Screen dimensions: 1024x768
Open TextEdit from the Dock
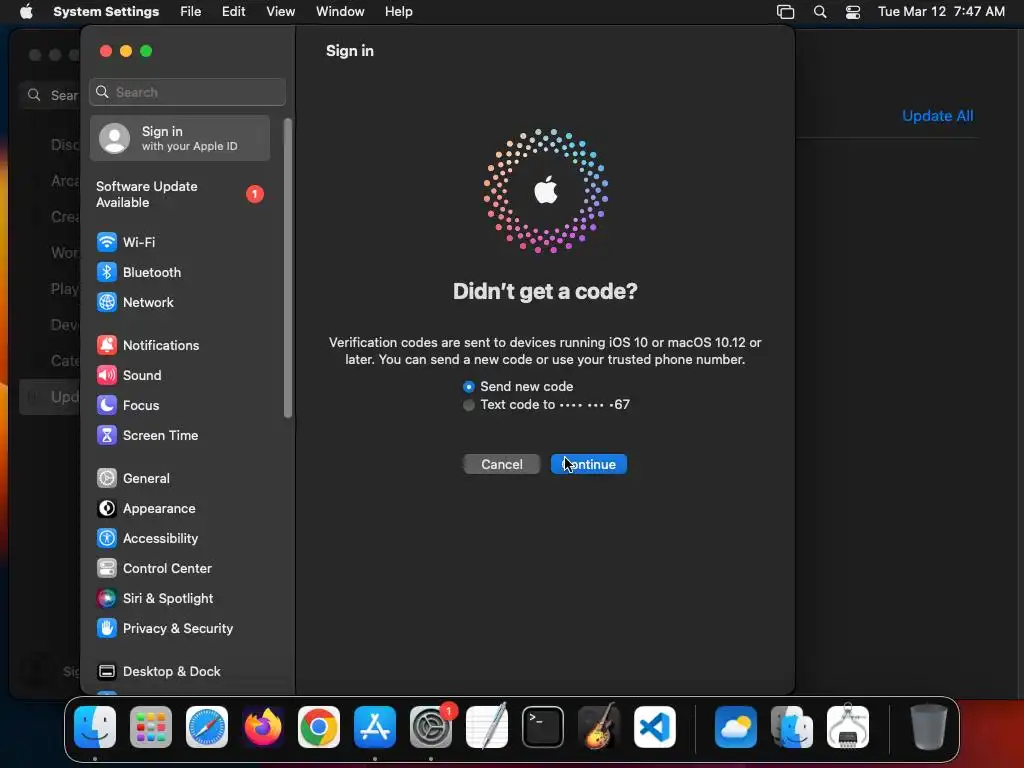click(487, 727)
